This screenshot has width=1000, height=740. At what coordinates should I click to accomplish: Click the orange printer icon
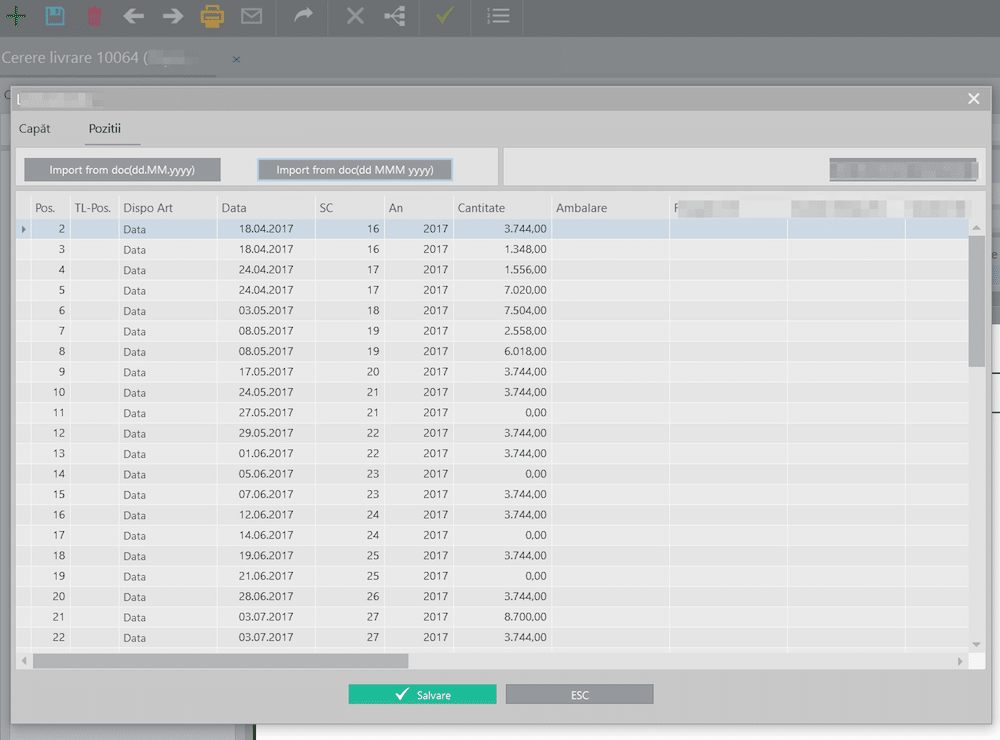tap(212, 16)
